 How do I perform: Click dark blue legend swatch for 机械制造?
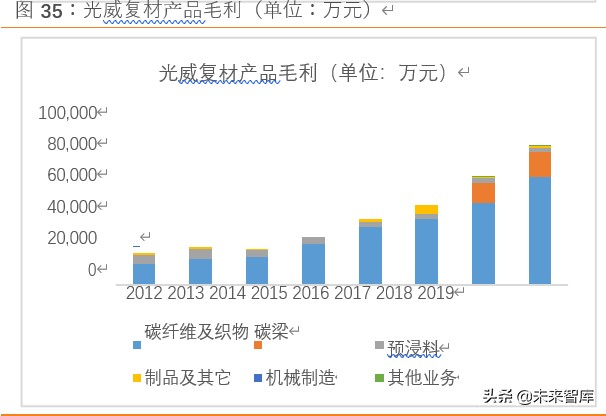coord(258,378)
